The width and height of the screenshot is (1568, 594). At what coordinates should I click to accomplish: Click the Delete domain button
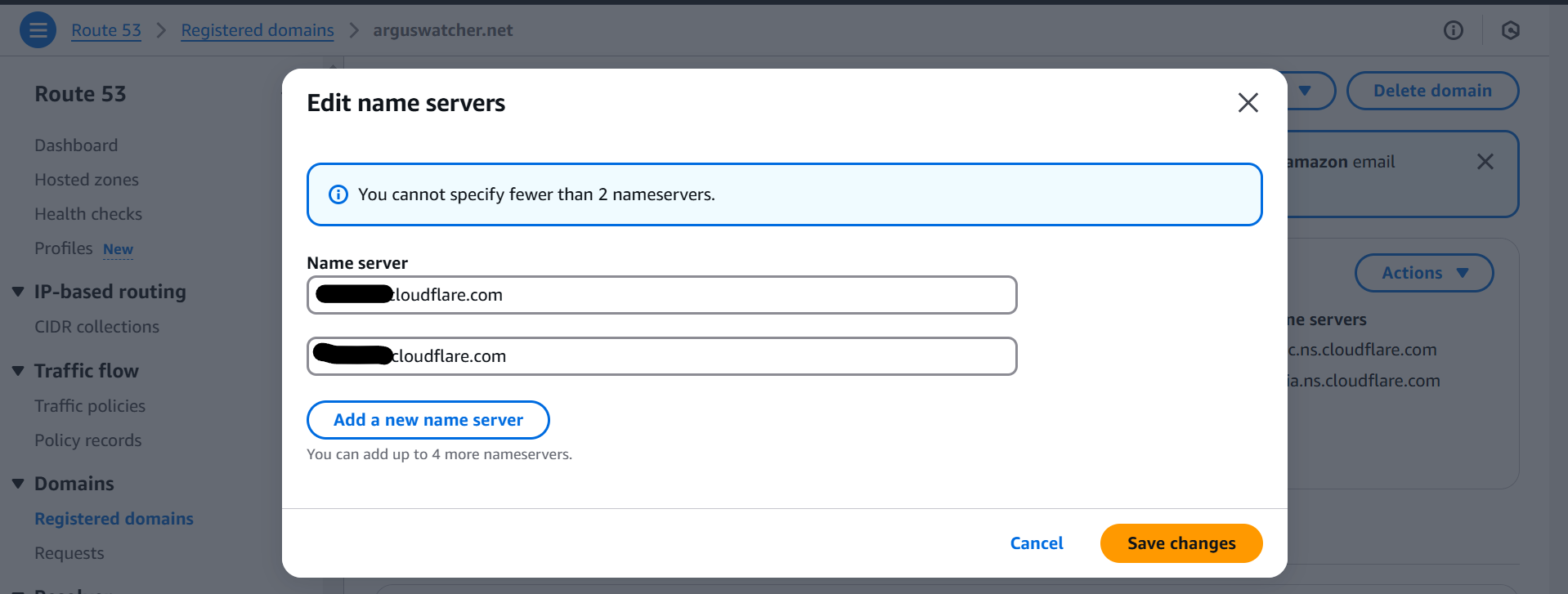pos(1432,91)
